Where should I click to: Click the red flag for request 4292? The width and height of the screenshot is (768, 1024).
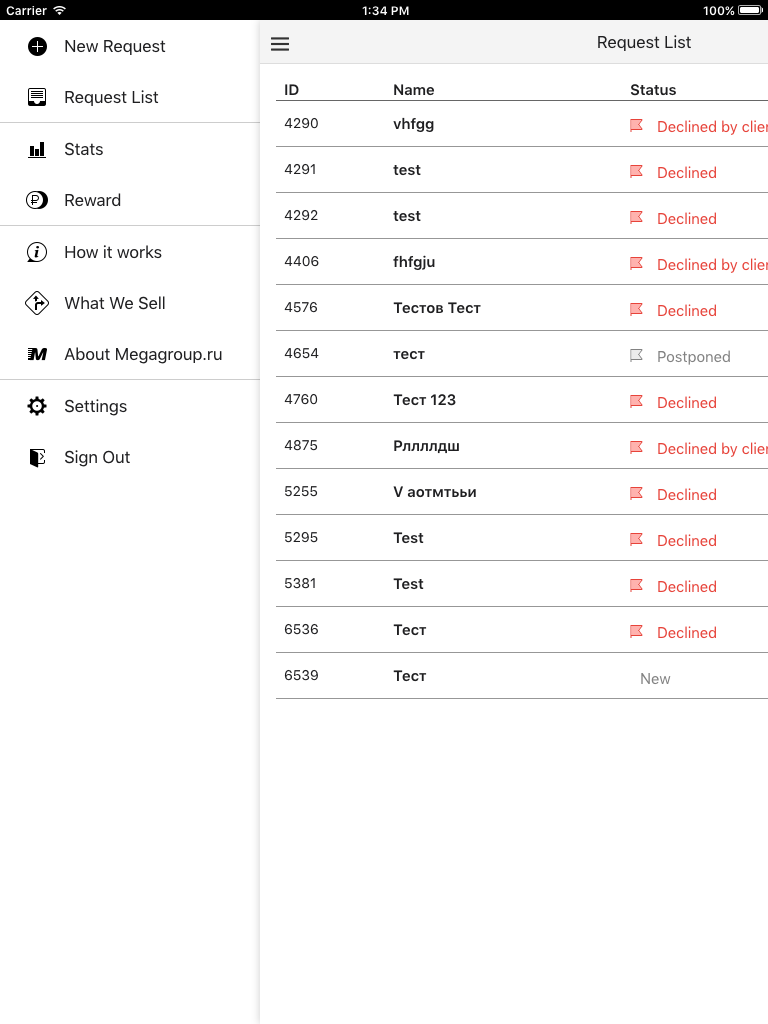click(x=636, y=217)
